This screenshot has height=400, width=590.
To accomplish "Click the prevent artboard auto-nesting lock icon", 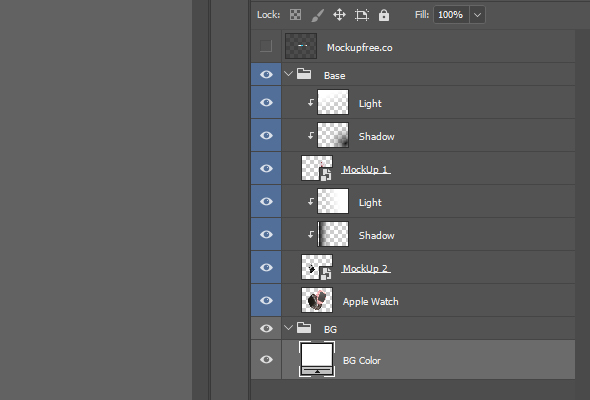I will pos(362,15).
